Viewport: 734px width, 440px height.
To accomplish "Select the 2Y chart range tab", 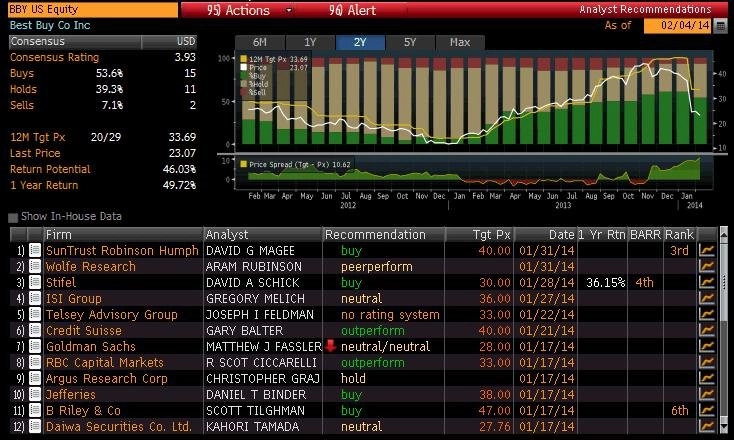I will click(x=360, y=42).
